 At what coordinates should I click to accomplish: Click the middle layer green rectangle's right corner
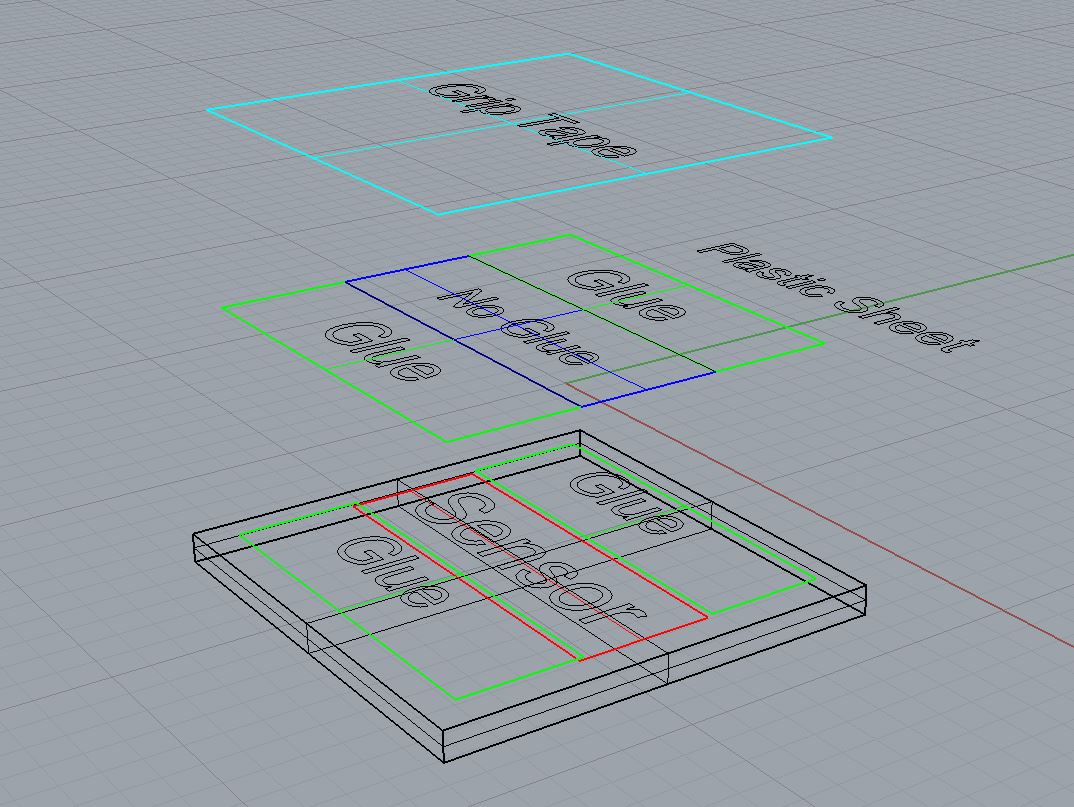coord(823,343)
